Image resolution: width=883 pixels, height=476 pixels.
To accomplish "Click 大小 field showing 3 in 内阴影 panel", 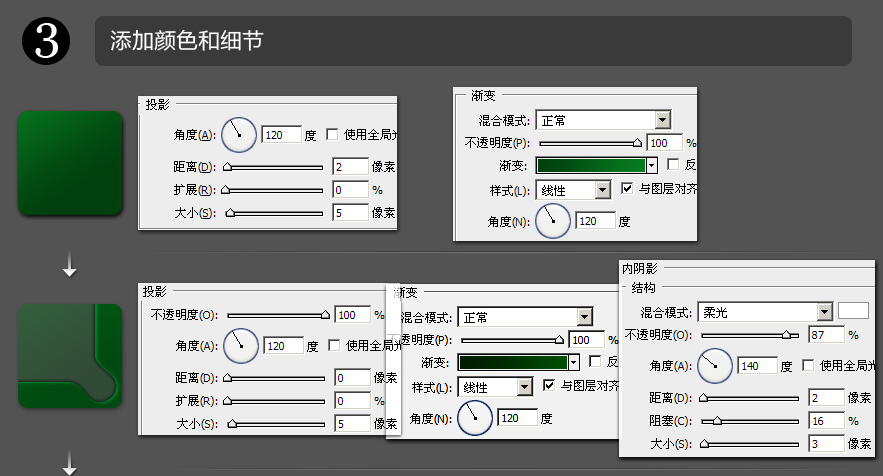I will [x=826, y=444].
